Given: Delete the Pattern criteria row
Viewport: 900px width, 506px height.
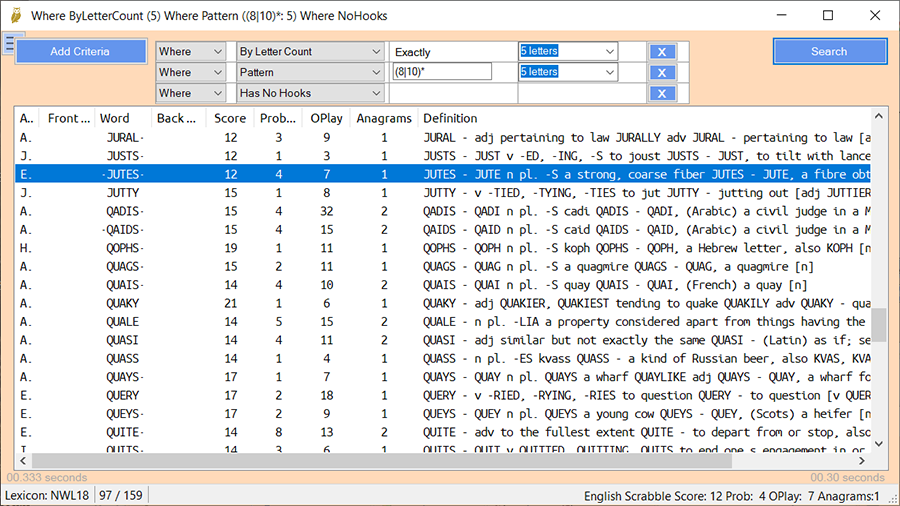Looking at the screenshot, I should coord(660,73).
